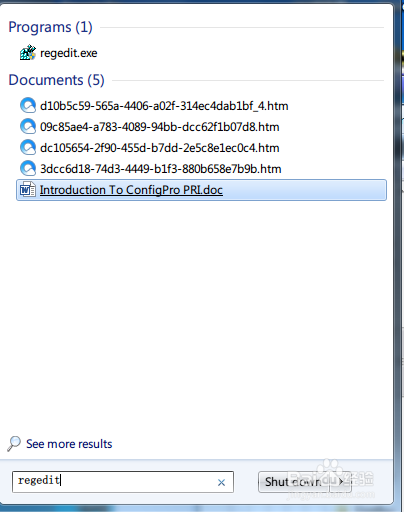Open dc105654-2f90-455d-b7dd-2e5c8e1ec0c4.htm
Screen dimensions: 404x512
(160, 148)
